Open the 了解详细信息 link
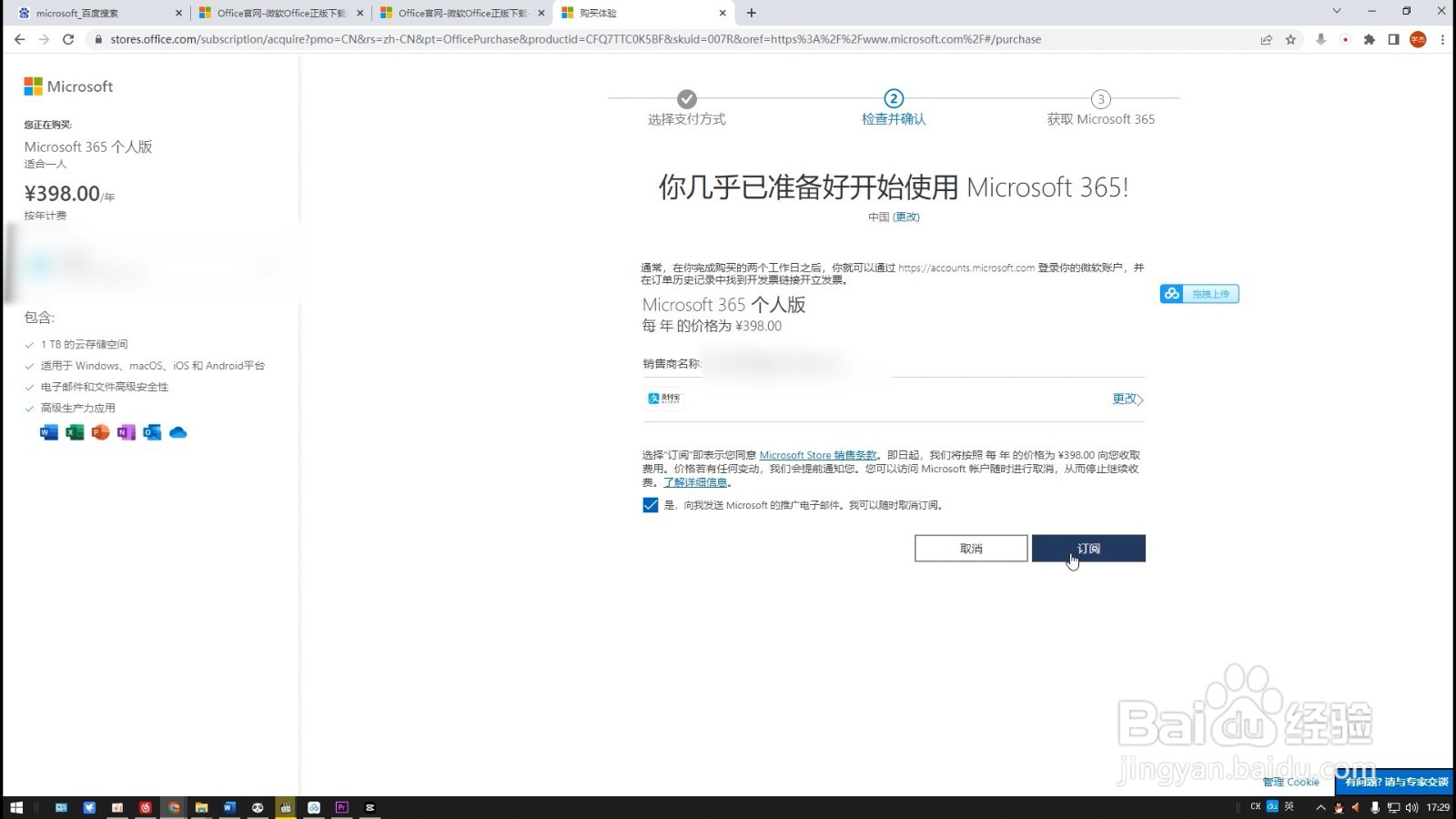 pos(695,482)
